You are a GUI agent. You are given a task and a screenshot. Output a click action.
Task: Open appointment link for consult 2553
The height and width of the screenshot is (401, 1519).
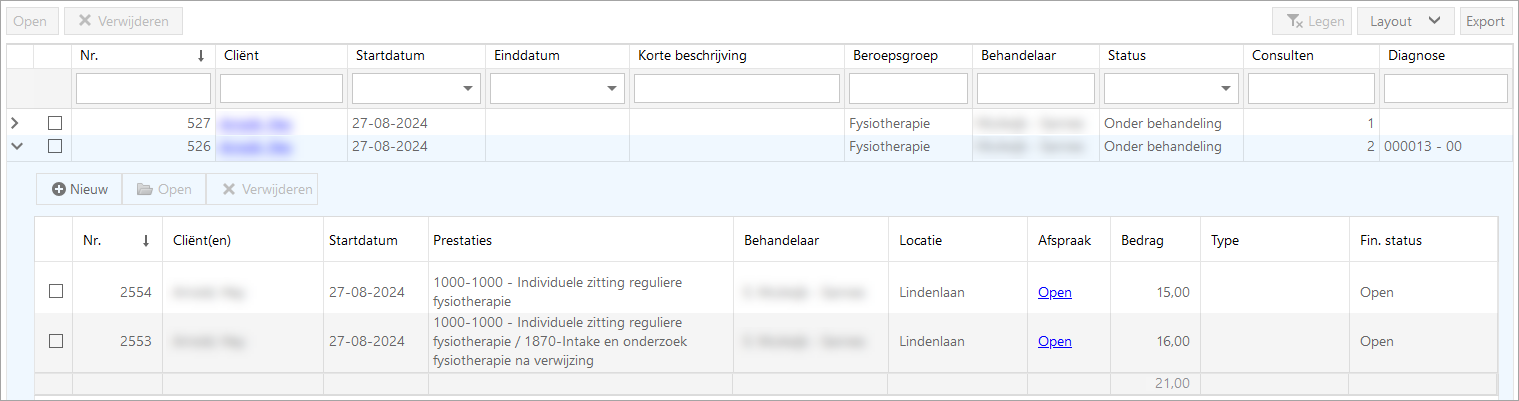[x=1055, y=341]
